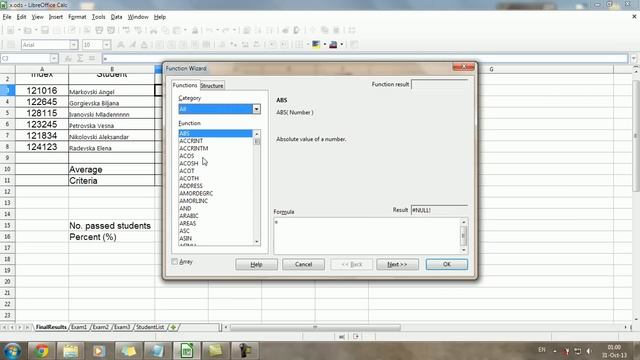Click the OK button in Function Wizard
Viewport: 640px width, 360px height.
coord(447,264)
